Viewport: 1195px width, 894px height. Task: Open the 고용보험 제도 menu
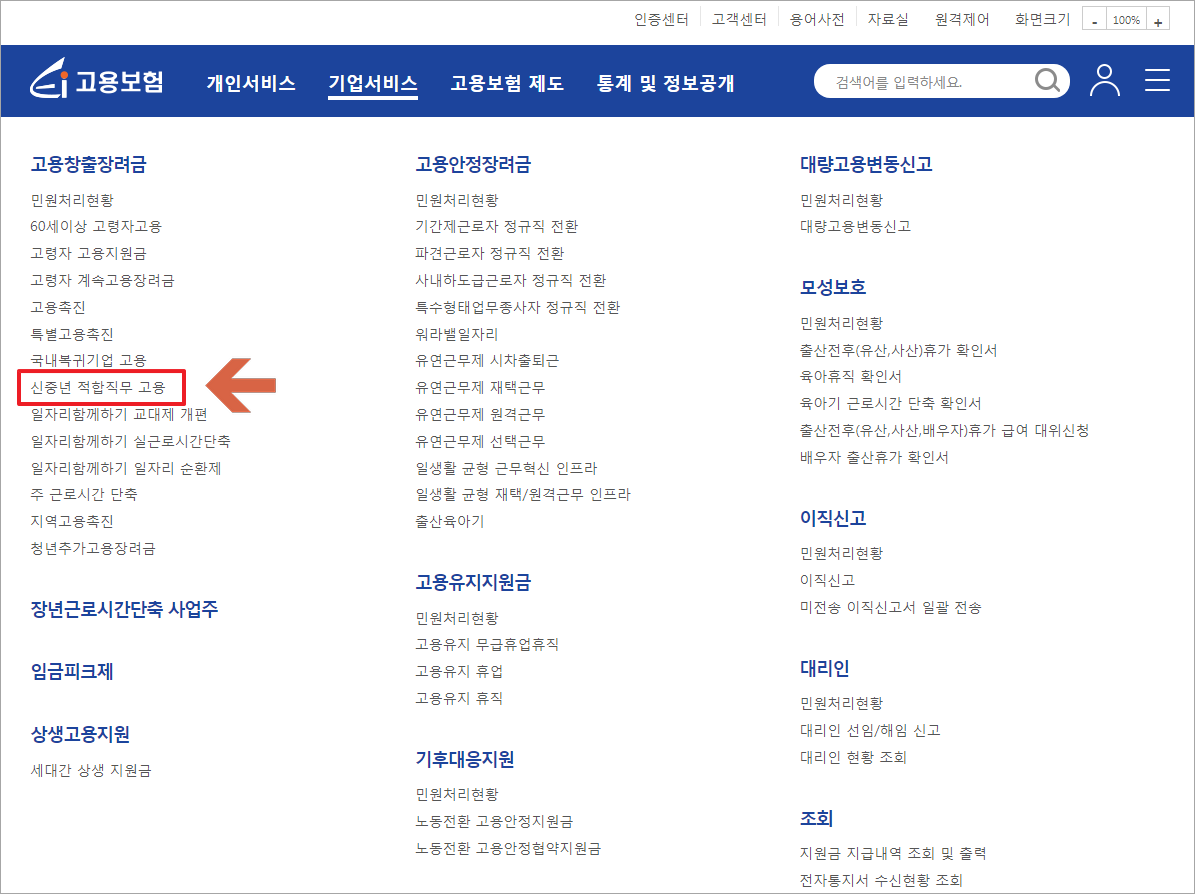(x=506, y=84)
